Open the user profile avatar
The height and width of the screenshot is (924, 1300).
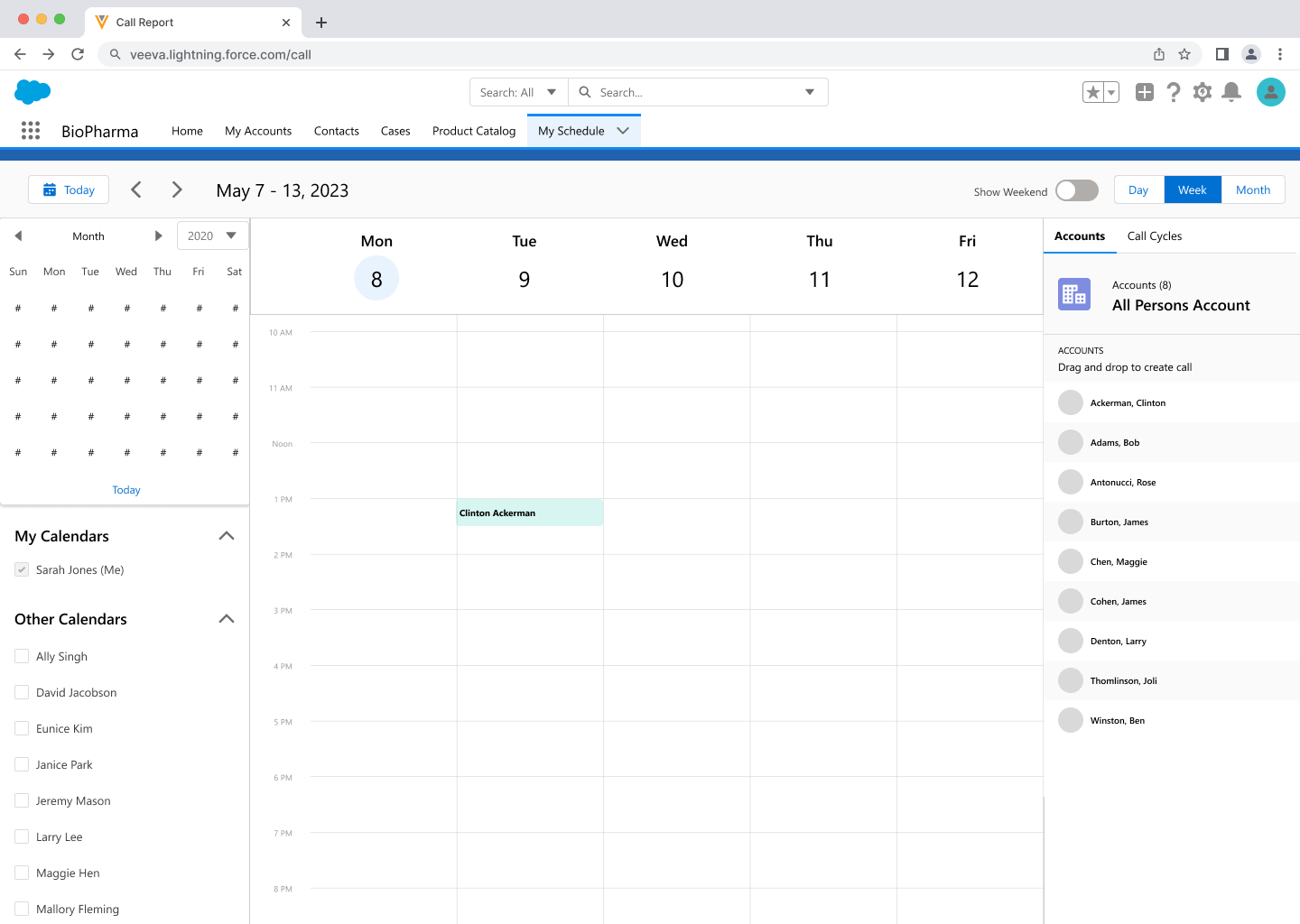tap(1270, 92)
